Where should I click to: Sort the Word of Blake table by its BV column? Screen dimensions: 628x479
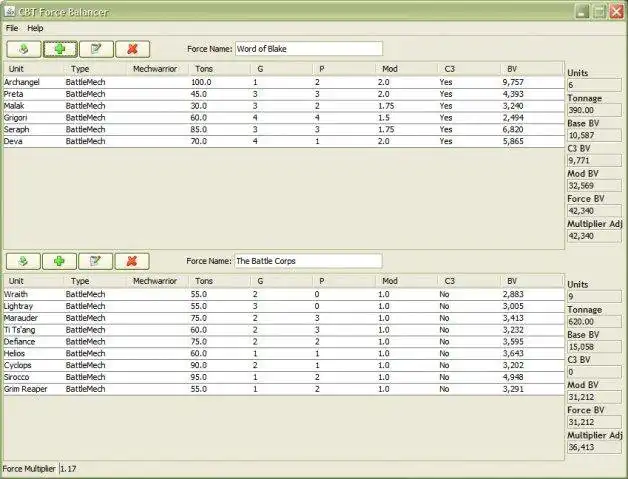(x=531, y=69)
